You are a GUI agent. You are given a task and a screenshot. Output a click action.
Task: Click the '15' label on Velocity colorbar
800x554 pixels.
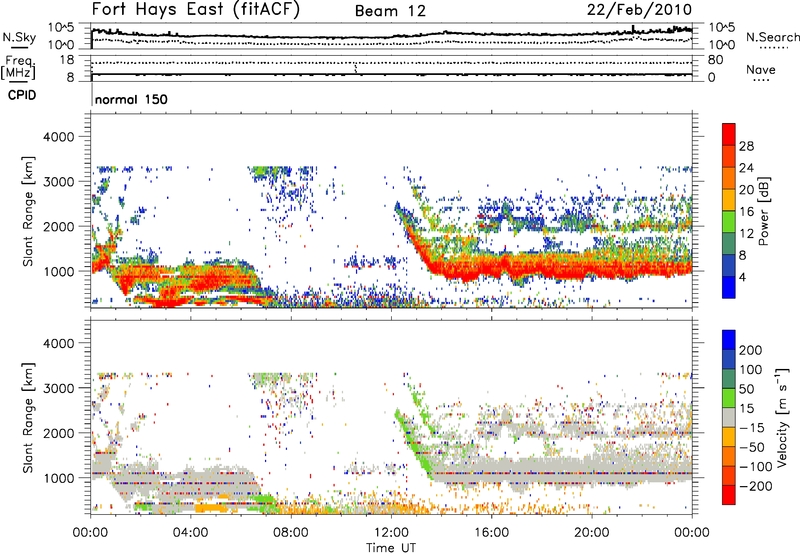[746, 409]
